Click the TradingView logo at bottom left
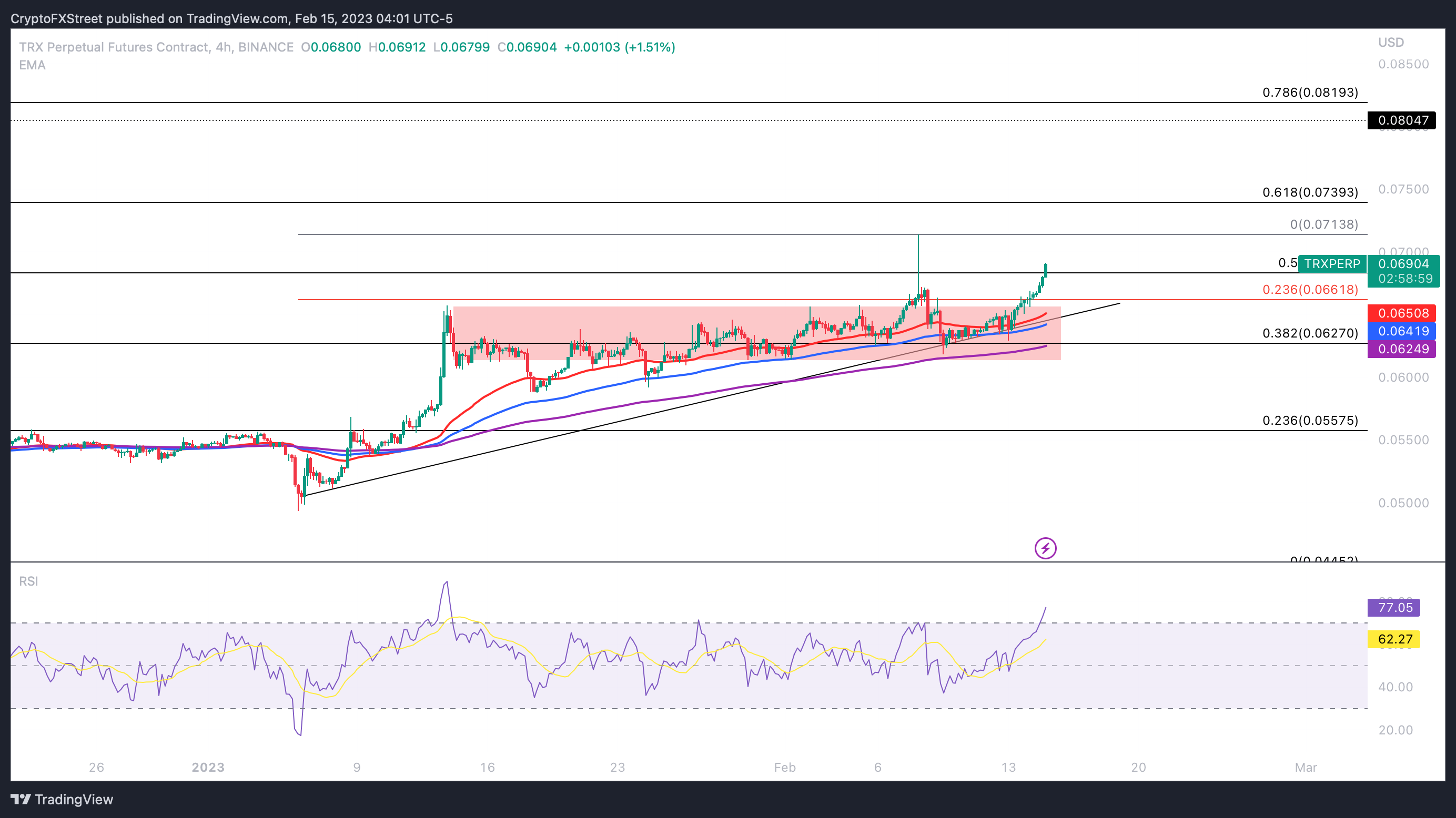Image resolution: width=1456 pixels, height=818 pixels. [62, 800]
